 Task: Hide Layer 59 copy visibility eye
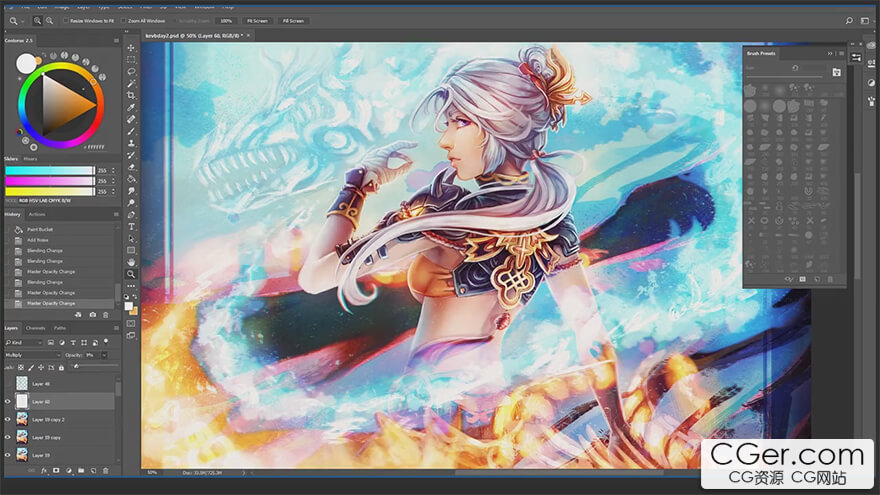[8, 437]
